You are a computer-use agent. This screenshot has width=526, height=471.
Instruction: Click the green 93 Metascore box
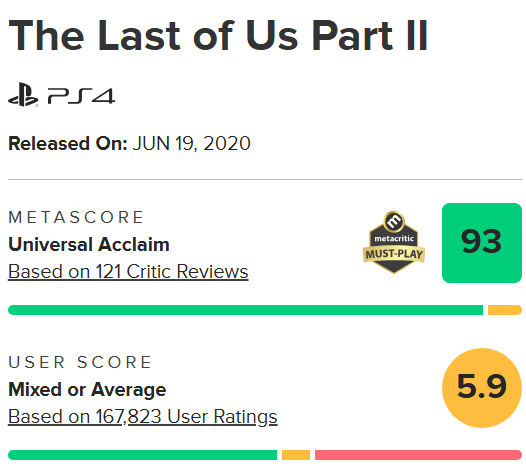pos(482,243)
